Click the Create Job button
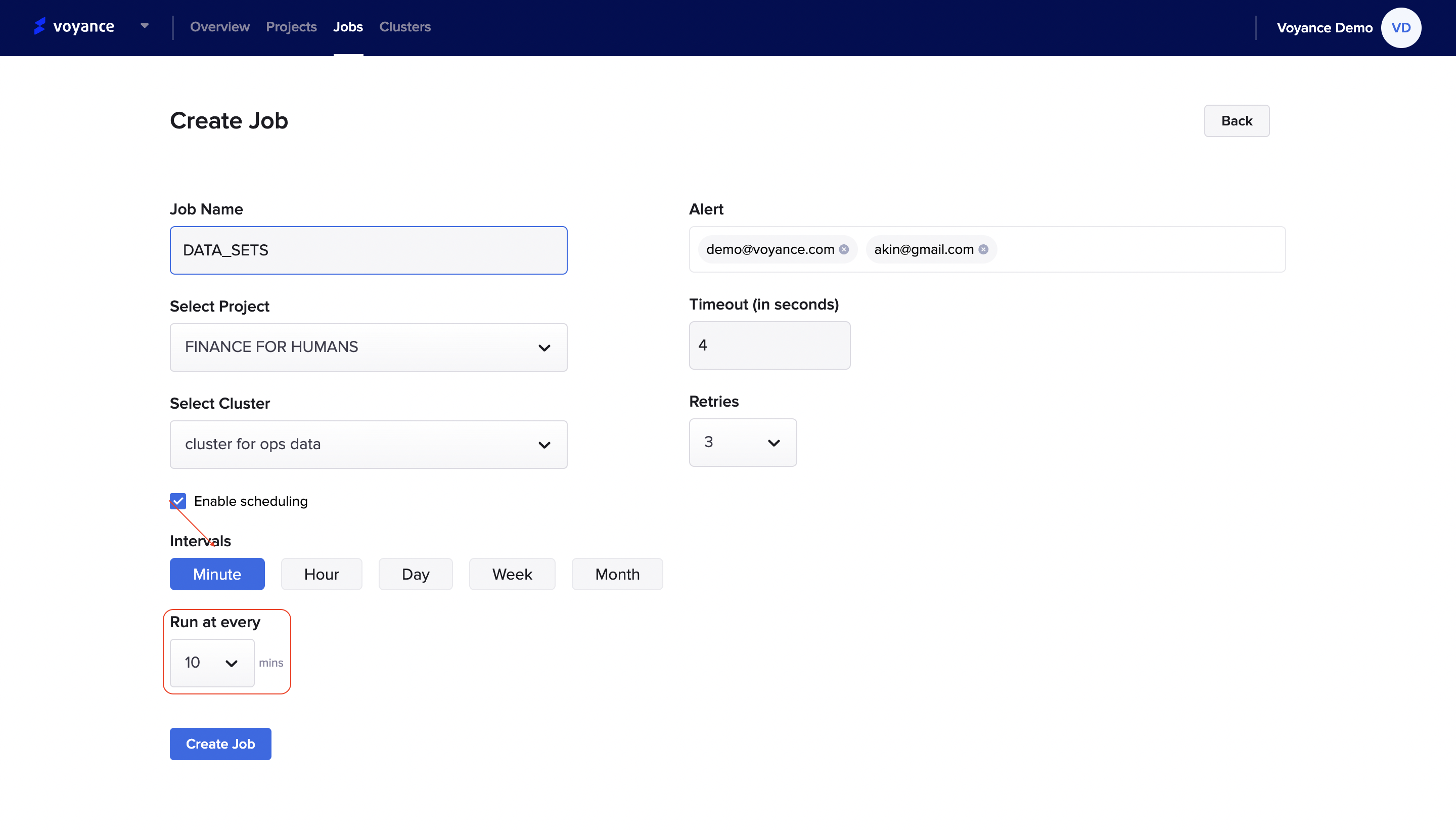 220,744
